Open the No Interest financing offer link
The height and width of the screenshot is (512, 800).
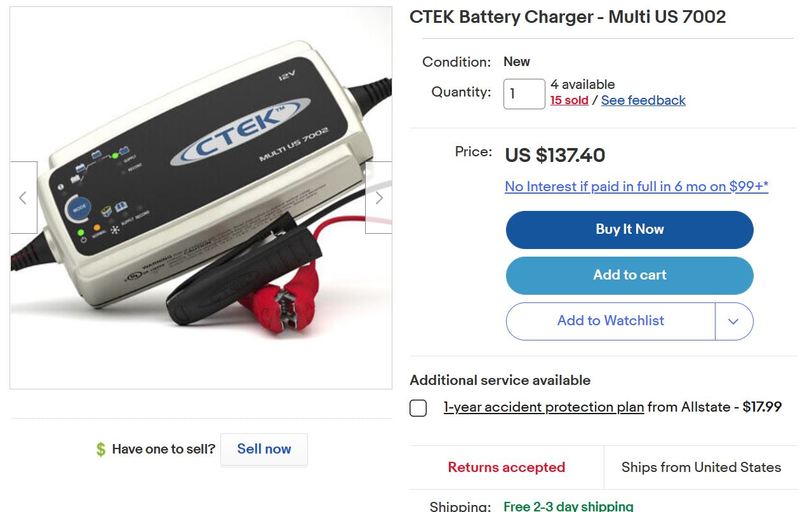click(636, 186)
